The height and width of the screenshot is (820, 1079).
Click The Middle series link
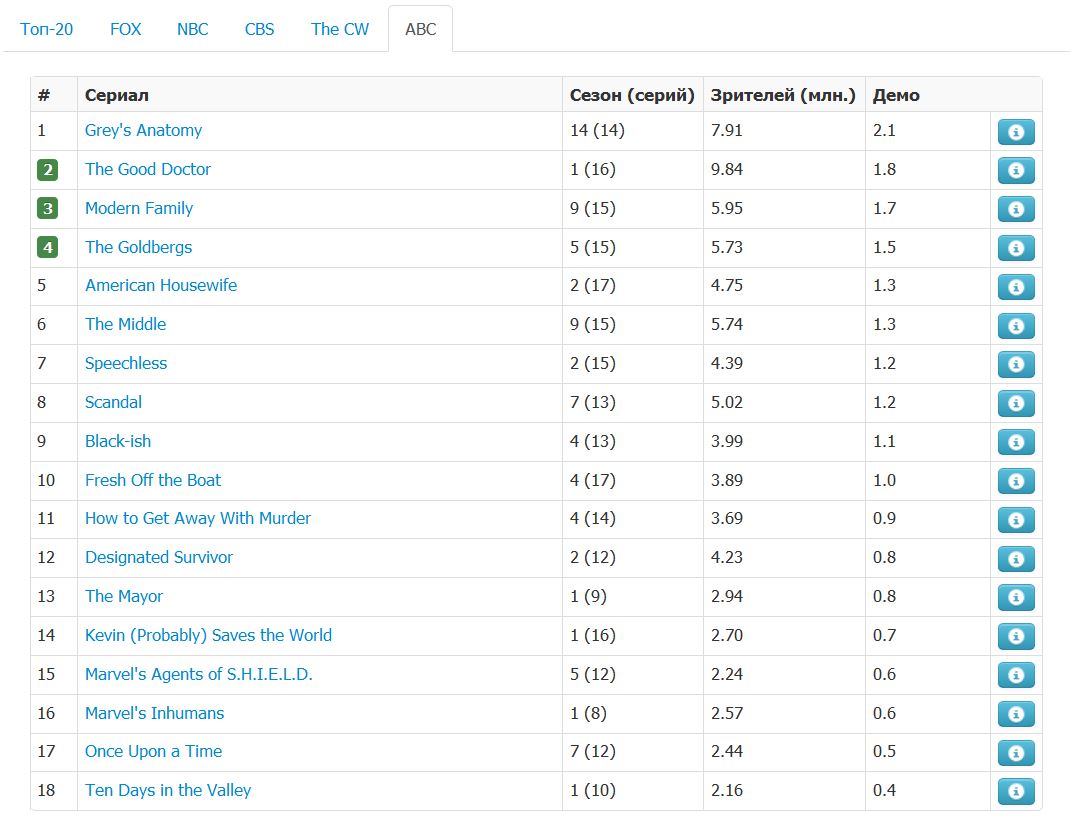coord(125,324)
